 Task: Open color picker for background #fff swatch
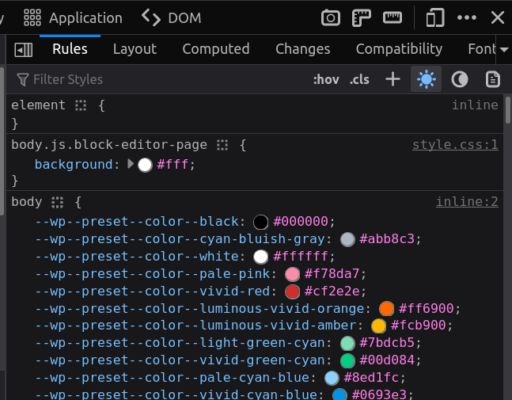tap(145, 165)
